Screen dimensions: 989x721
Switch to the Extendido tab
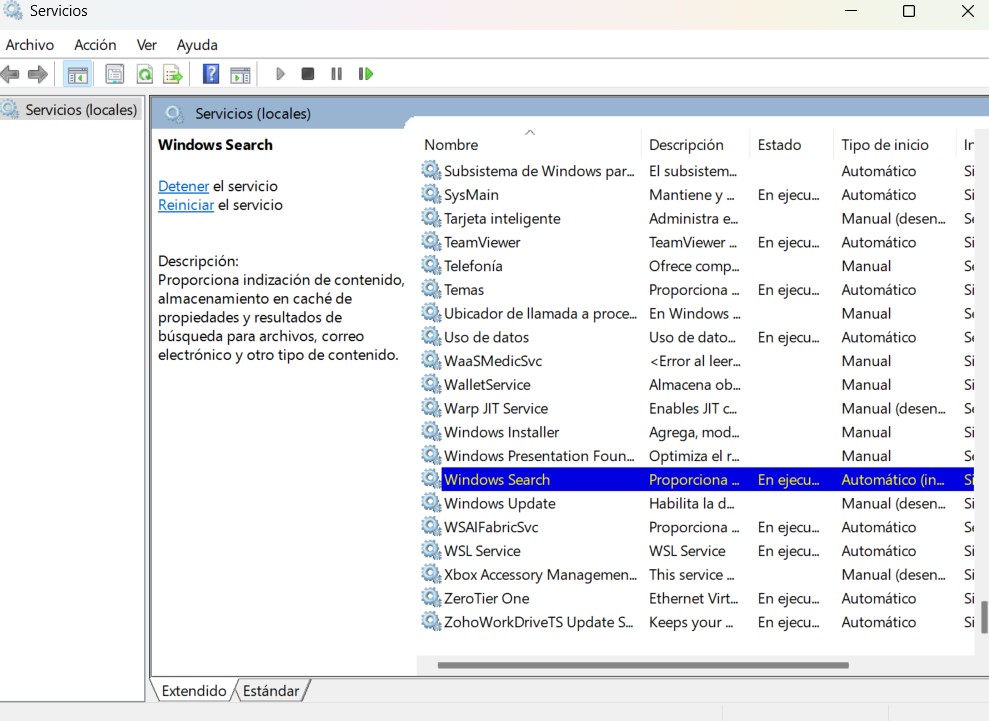194,691
